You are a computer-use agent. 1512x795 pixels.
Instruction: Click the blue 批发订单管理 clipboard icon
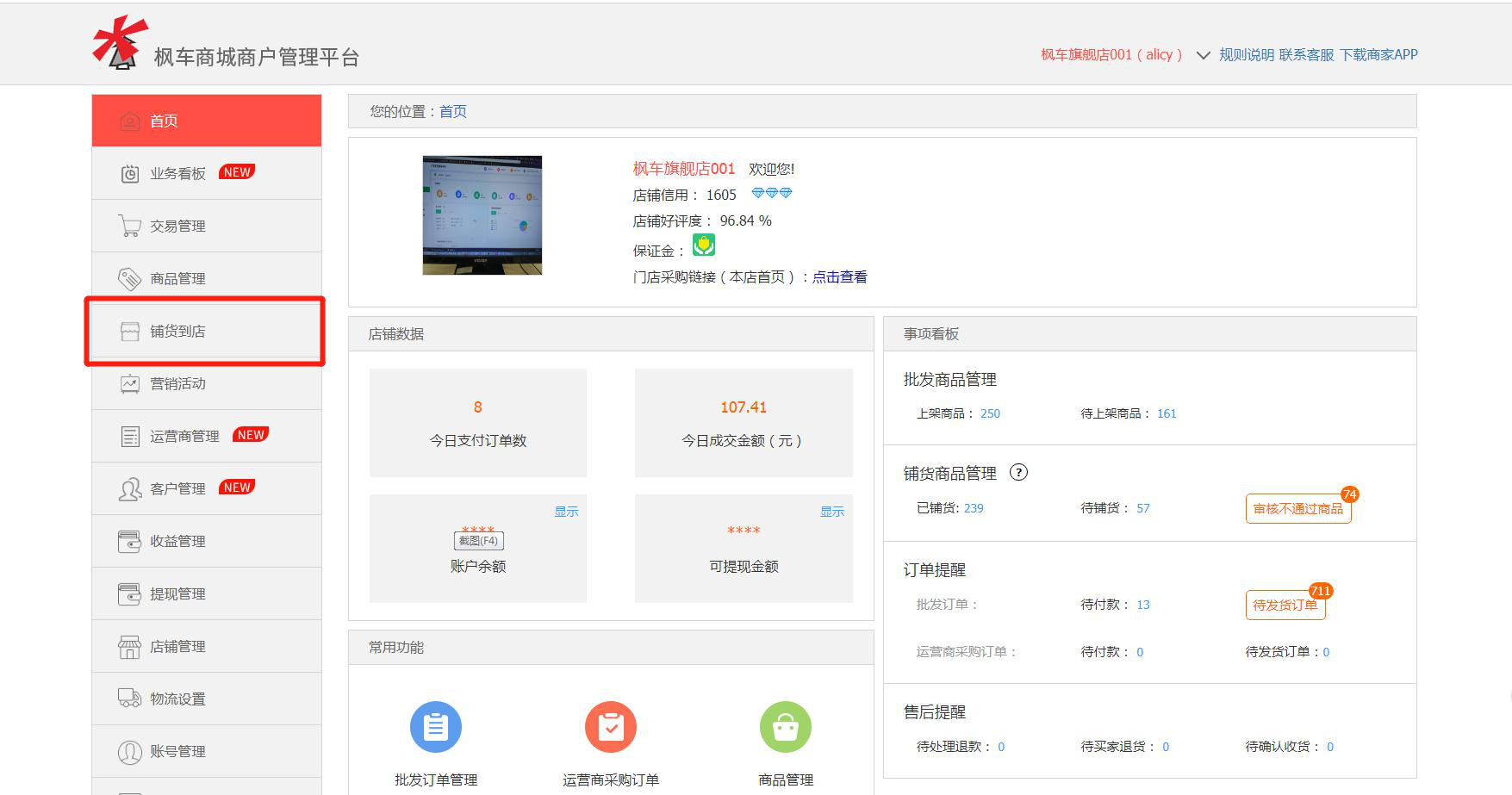click(x=436, y=727)
